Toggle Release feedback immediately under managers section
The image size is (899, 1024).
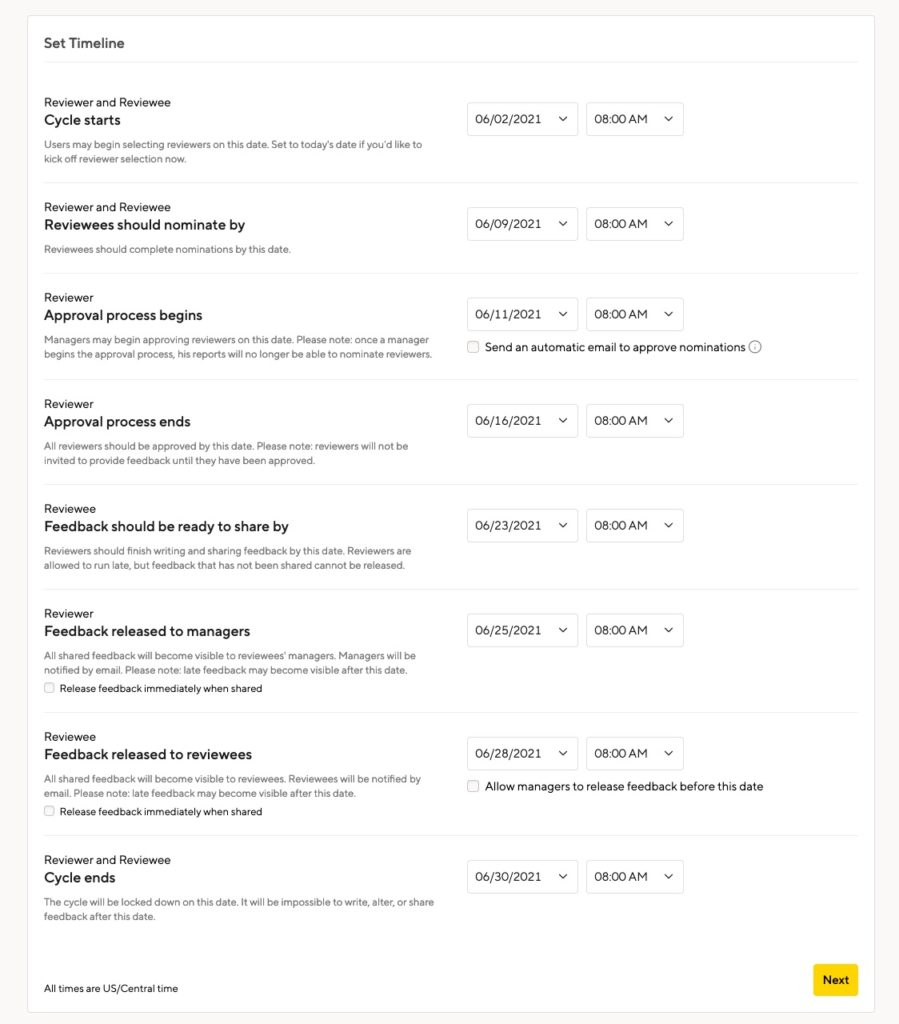click(x=49, y=688)
